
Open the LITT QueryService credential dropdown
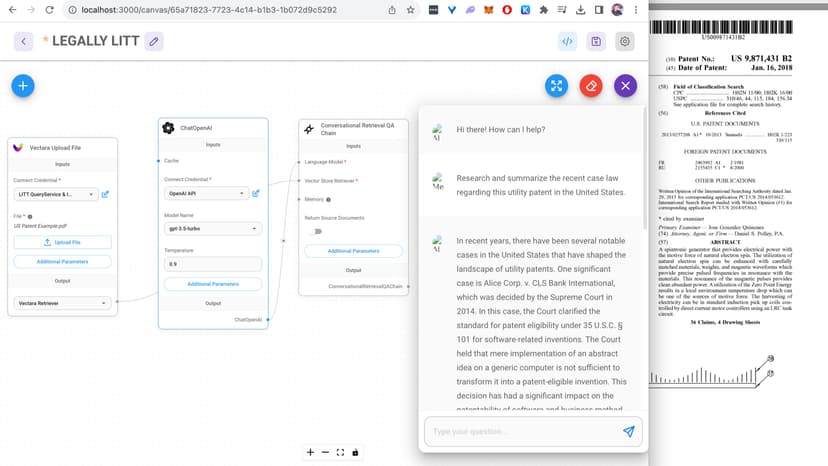[55, 194]
